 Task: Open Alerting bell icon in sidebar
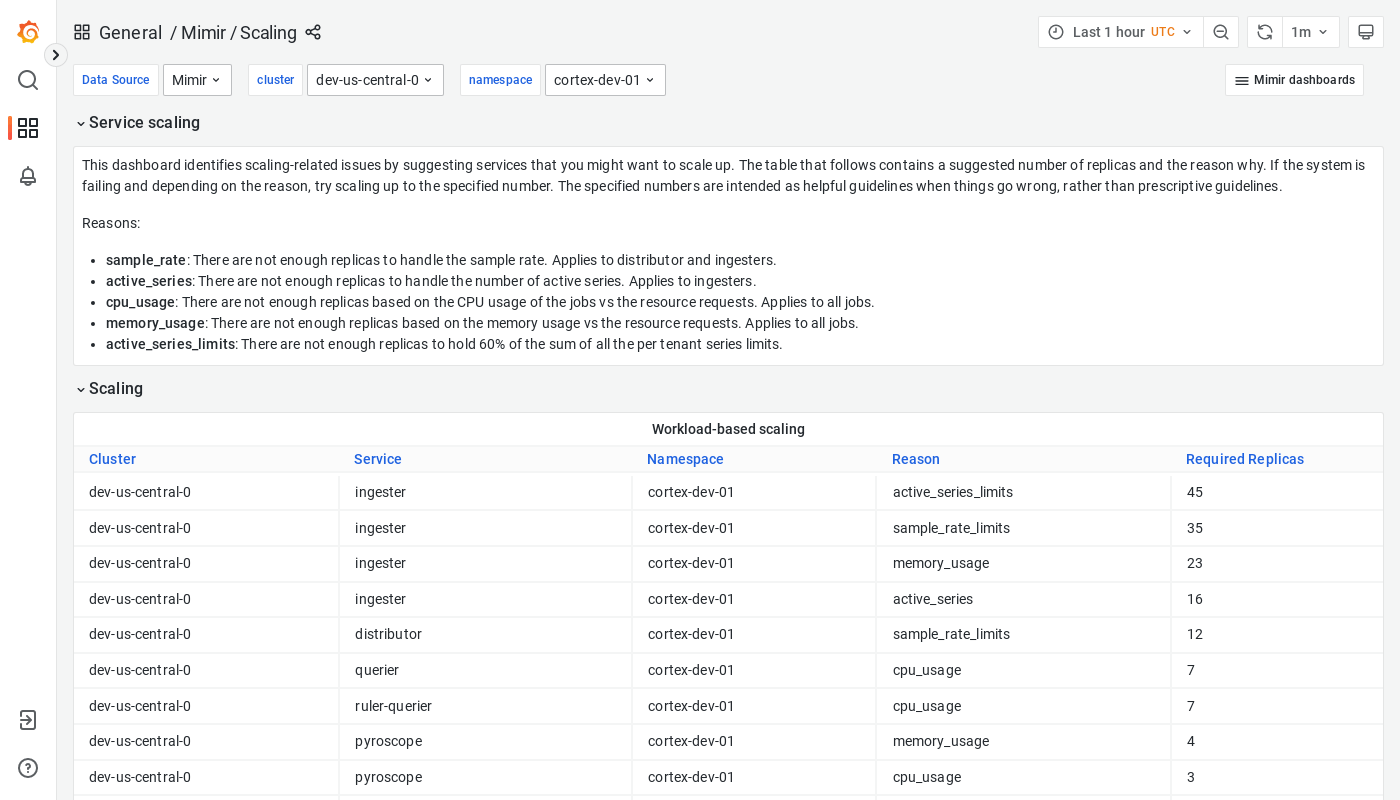coord(28,176)
